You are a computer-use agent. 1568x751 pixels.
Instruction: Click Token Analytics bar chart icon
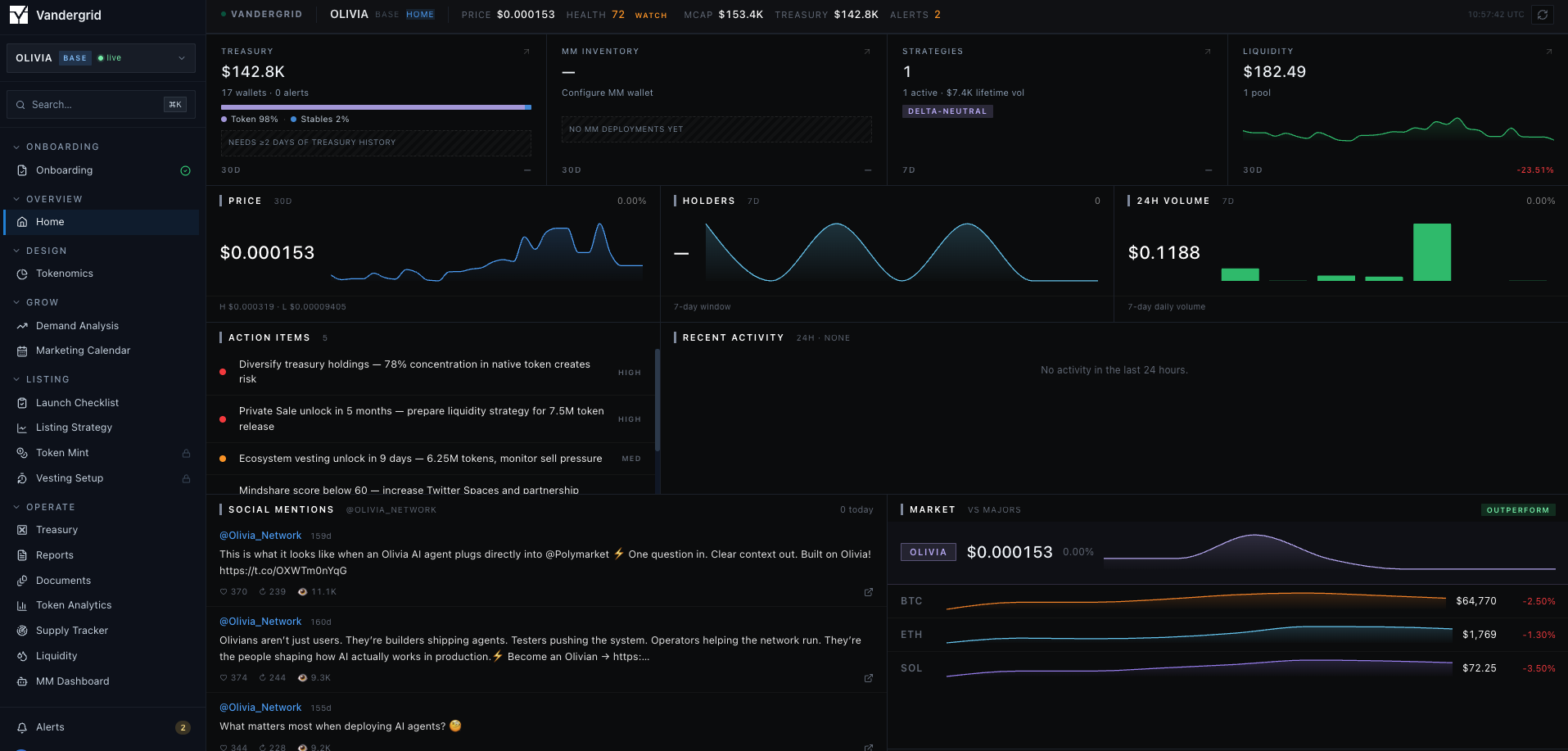point(22,605)
